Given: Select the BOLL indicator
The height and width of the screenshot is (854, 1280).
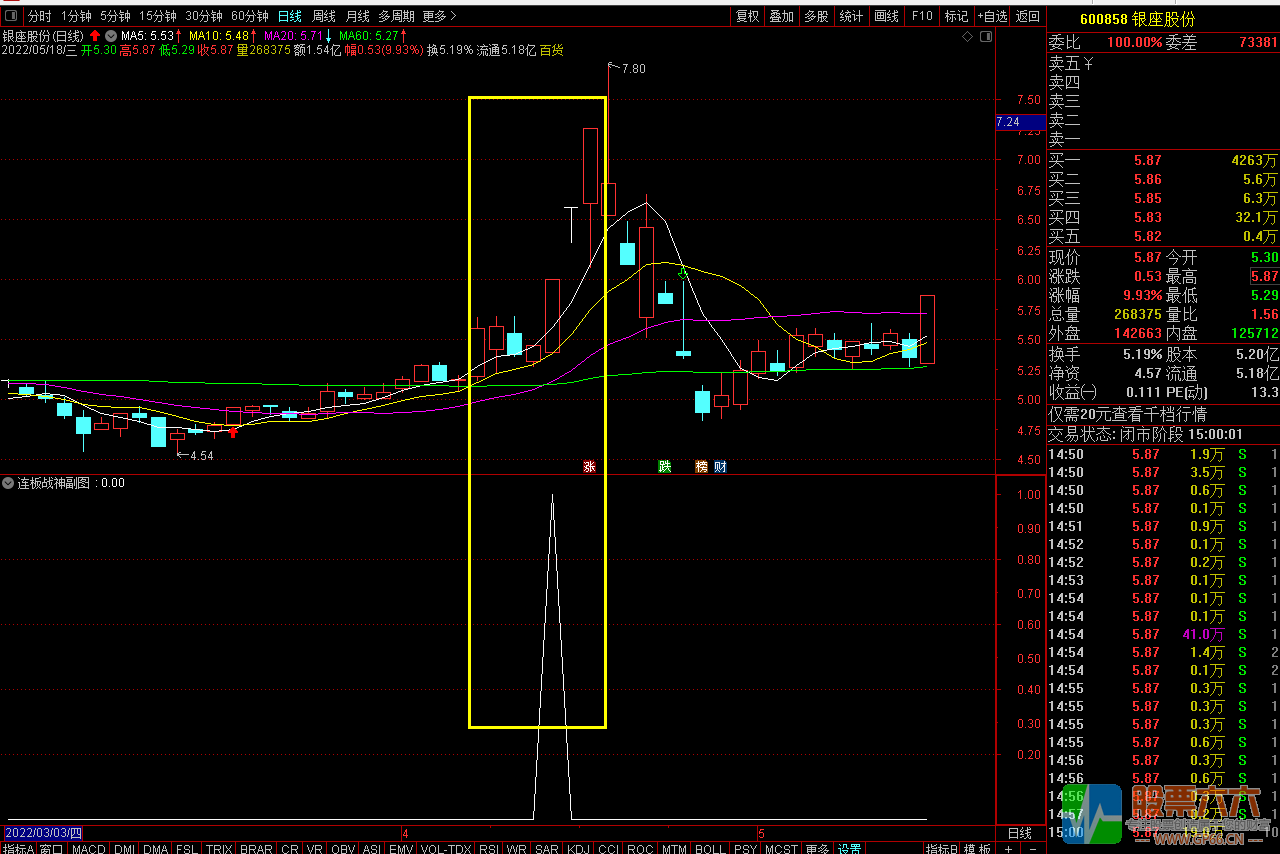Looking at the screenshot, I should pos(710,848).
